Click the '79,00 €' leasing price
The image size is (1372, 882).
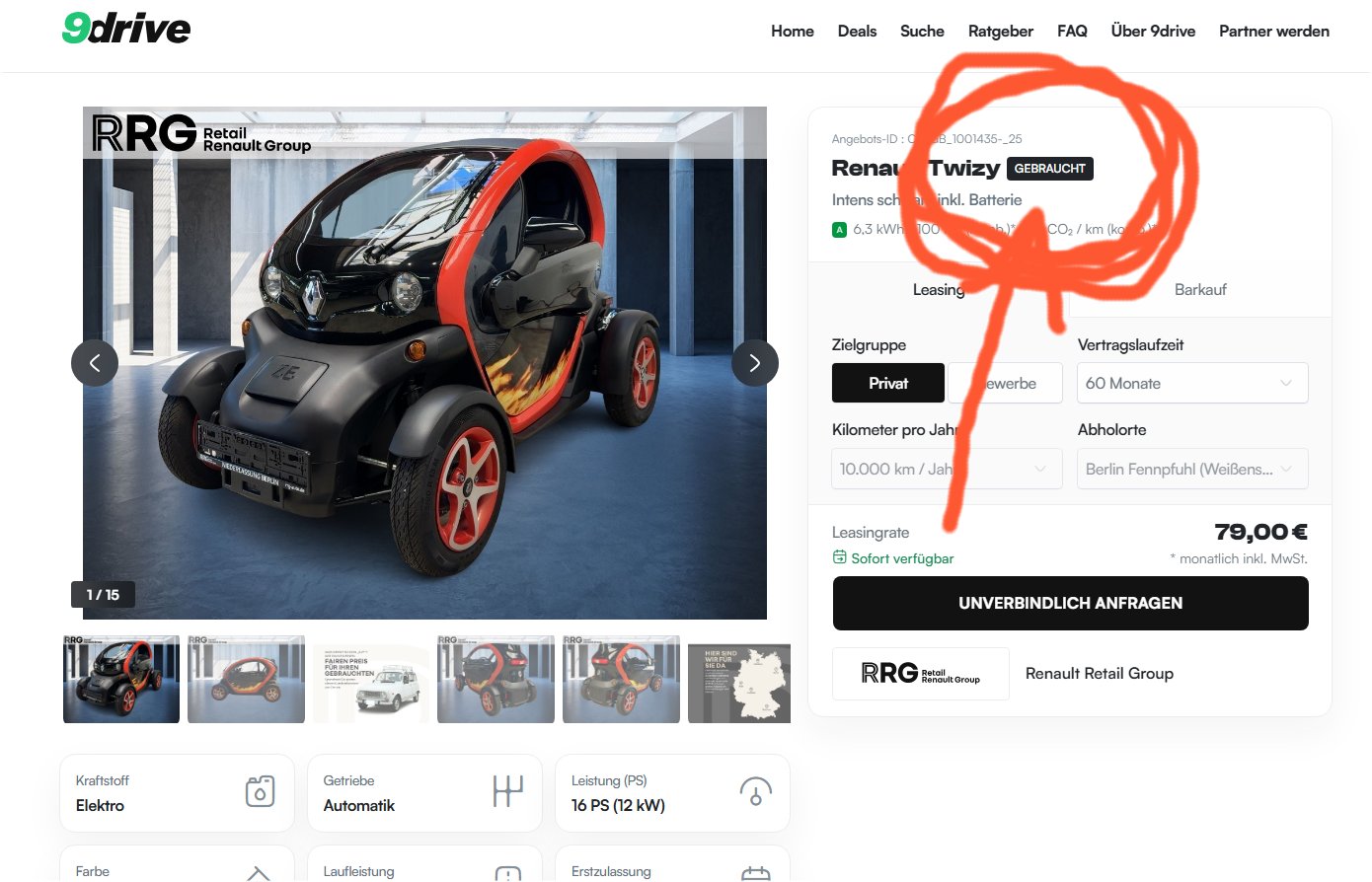[1261, 533]
